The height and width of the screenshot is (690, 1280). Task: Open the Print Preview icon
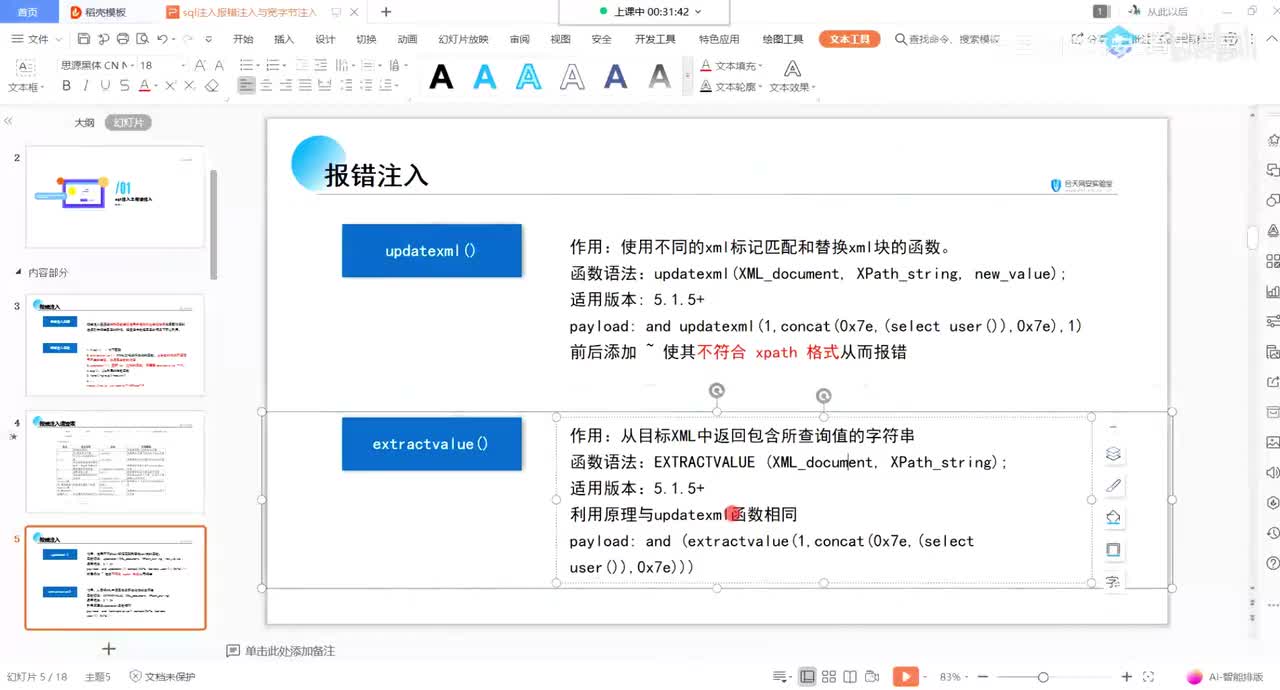tap(142, 39)
